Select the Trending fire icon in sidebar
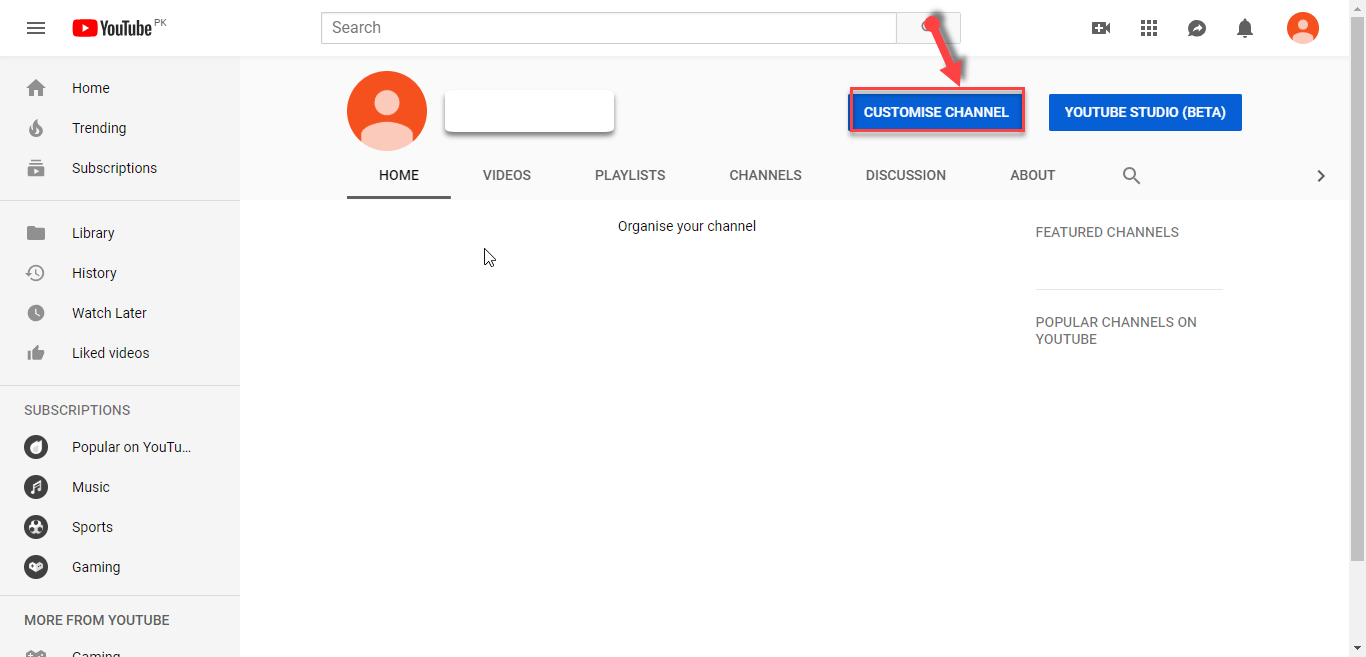 pos(36,128)
